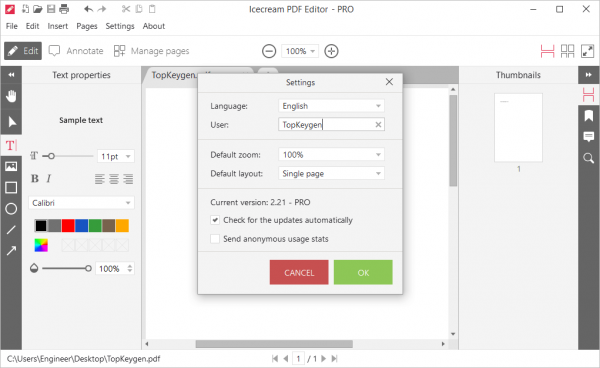This screenshot has height=368, width=600.
Task: Open the About menu
Action: [154, 26]
